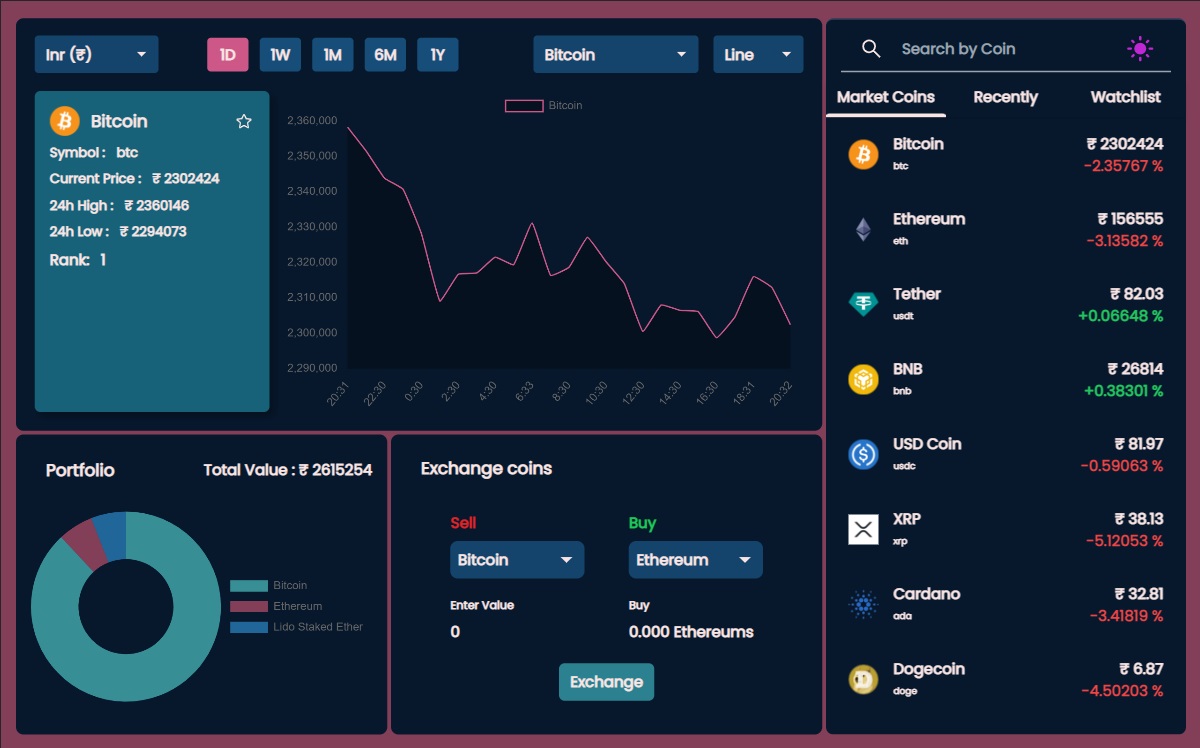This screenshot has width=1200, height=748.
Task: Toggle Lido Staked Ether legend swatch
Action: coord(249,628)
